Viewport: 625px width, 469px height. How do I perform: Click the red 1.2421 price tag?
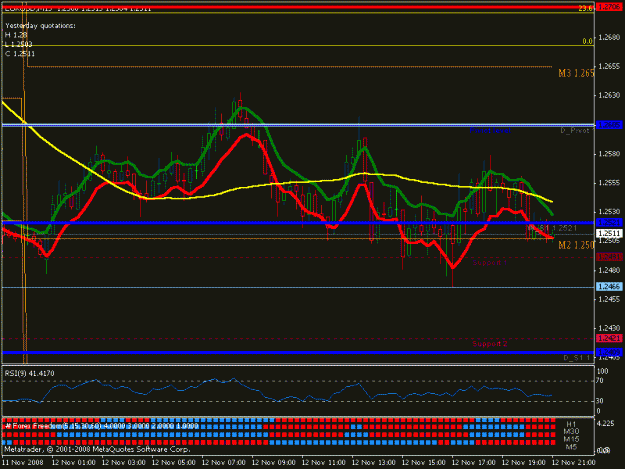(x=609, y=338)
